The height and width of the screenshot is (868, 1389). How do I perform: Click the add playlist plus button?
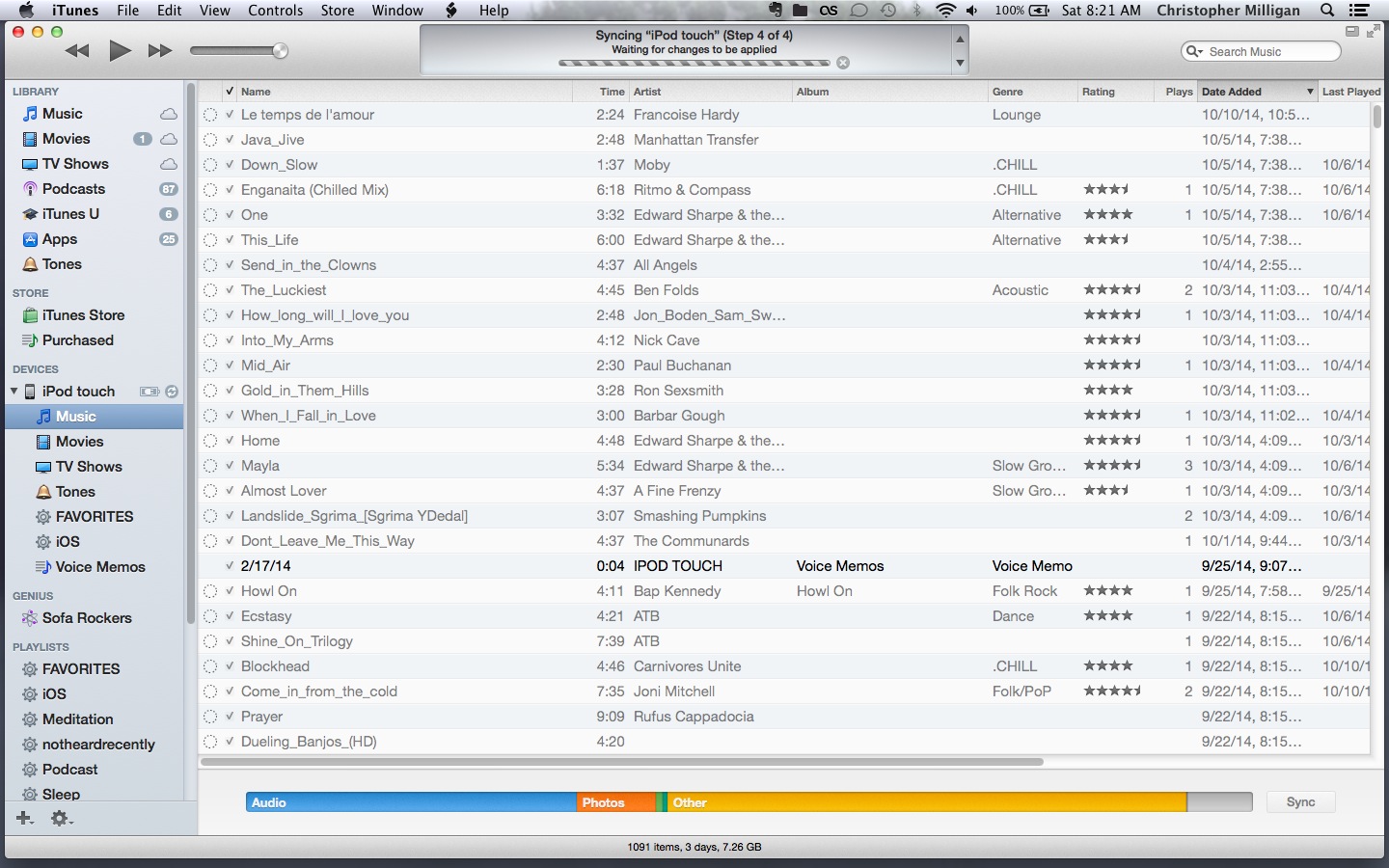pyautogui.click(x=25, y=818)
